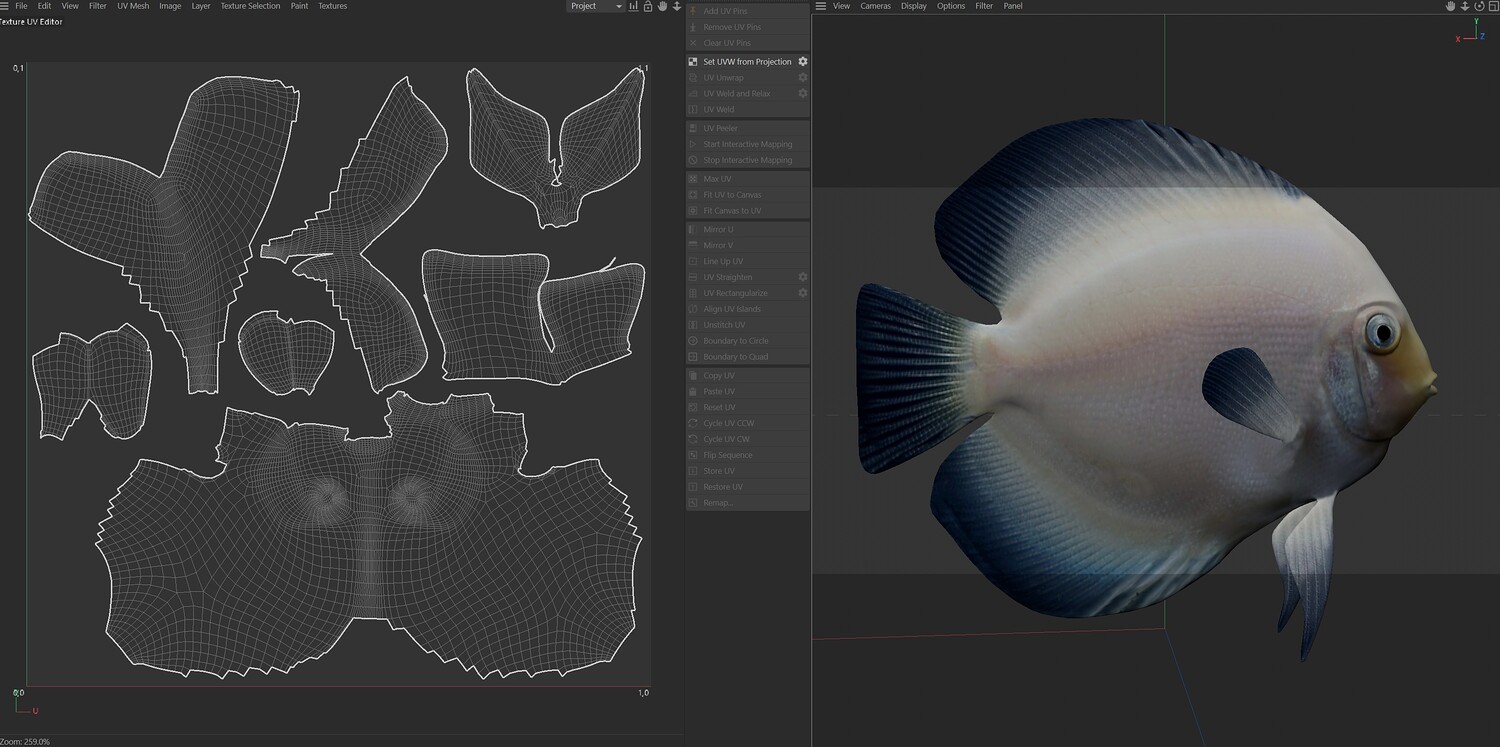Open the UV Rectangularize settings gear
The width and height of the screenshot is (1500, 747).
802,293
